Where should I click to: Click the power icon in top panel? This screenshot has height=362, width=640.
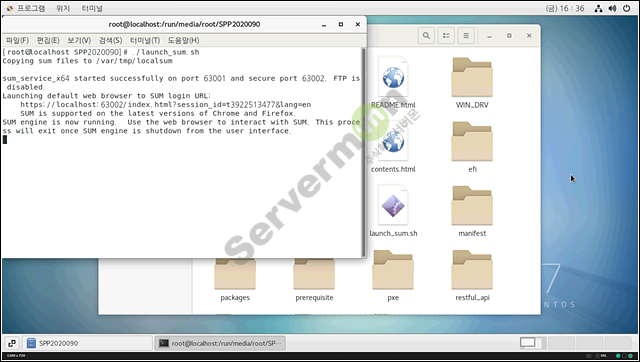(627, 8)
